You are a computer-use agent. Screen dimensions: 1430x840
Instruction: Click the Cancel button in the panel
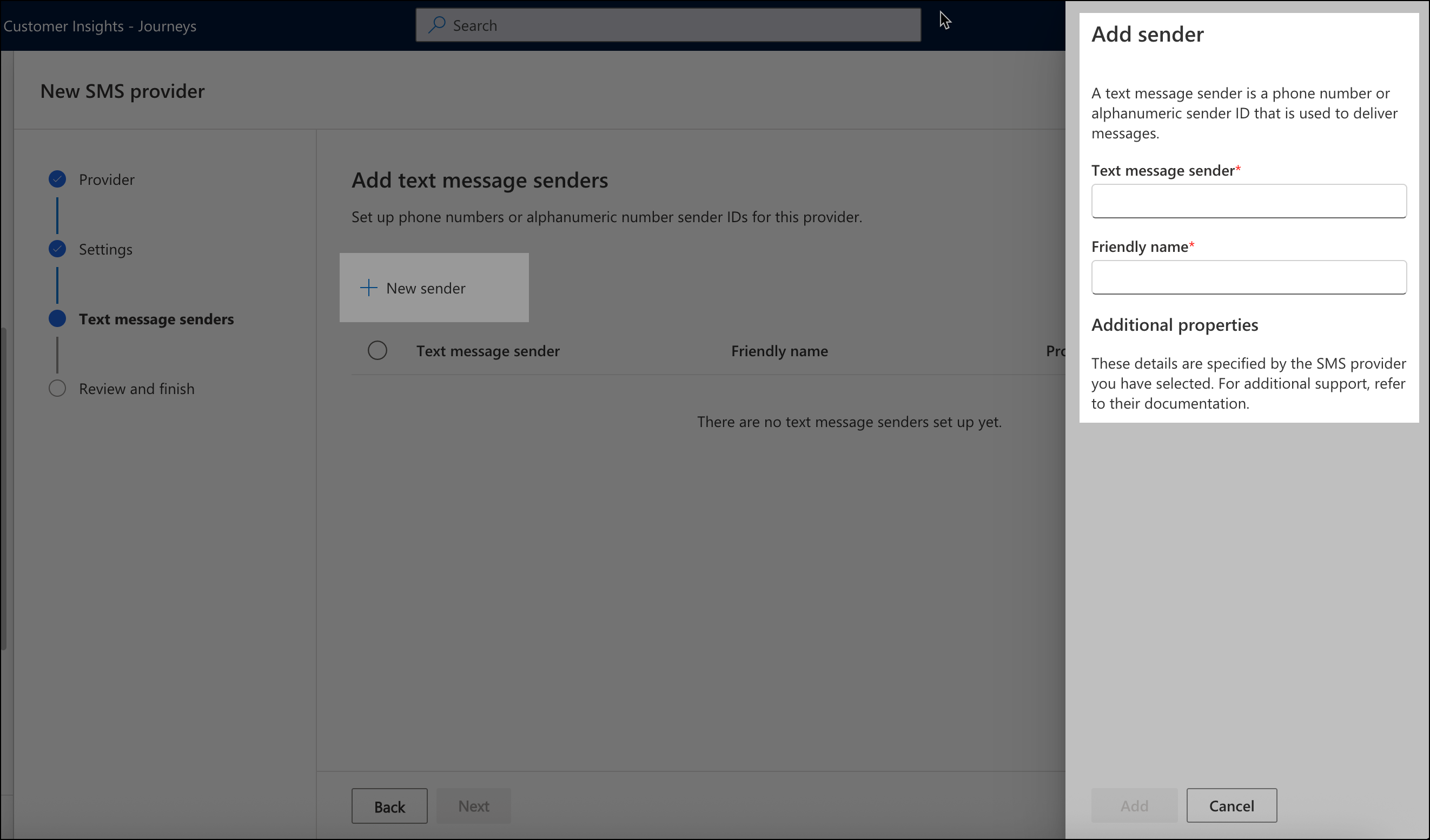click(x=1232, y=805)
